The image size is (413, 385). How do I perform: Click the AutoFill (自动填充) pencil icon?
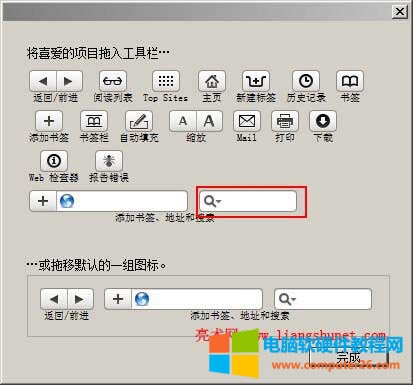[139, 121]
